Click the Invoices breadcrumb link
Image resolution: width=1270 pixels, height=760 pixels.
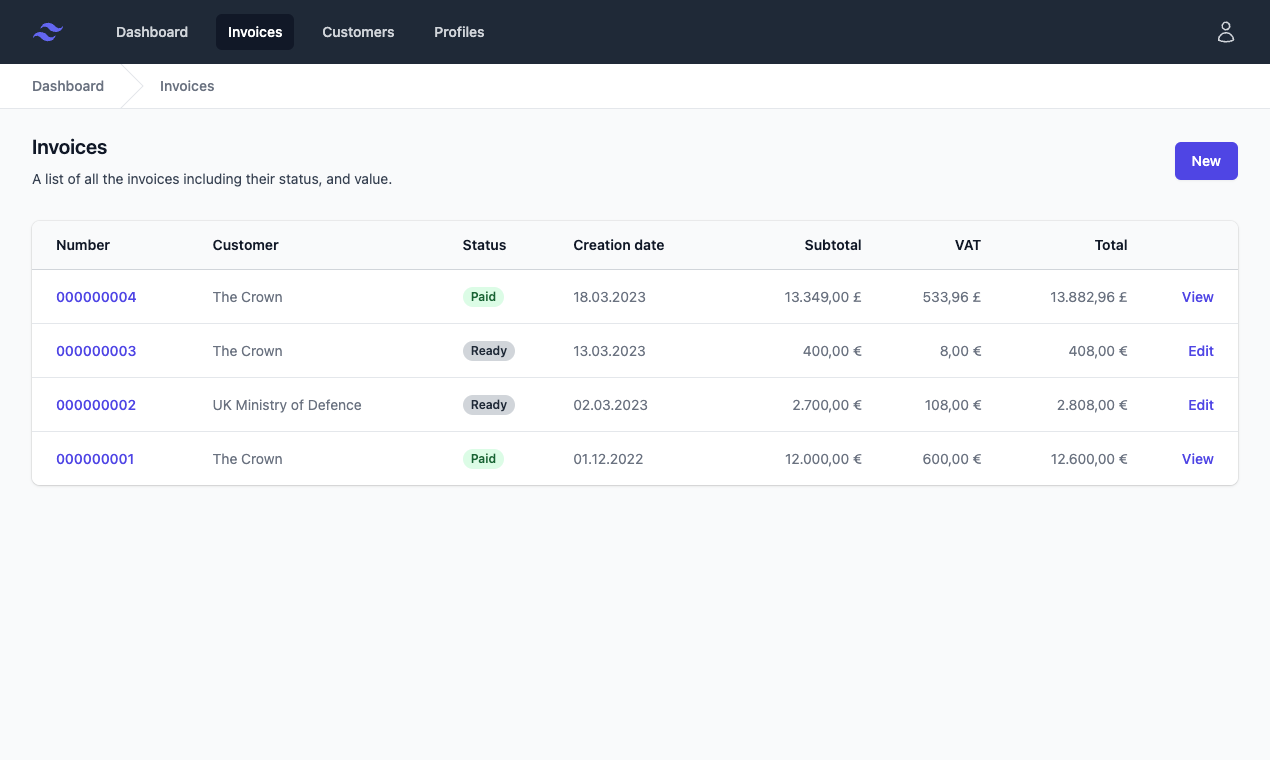pos(187,86)
